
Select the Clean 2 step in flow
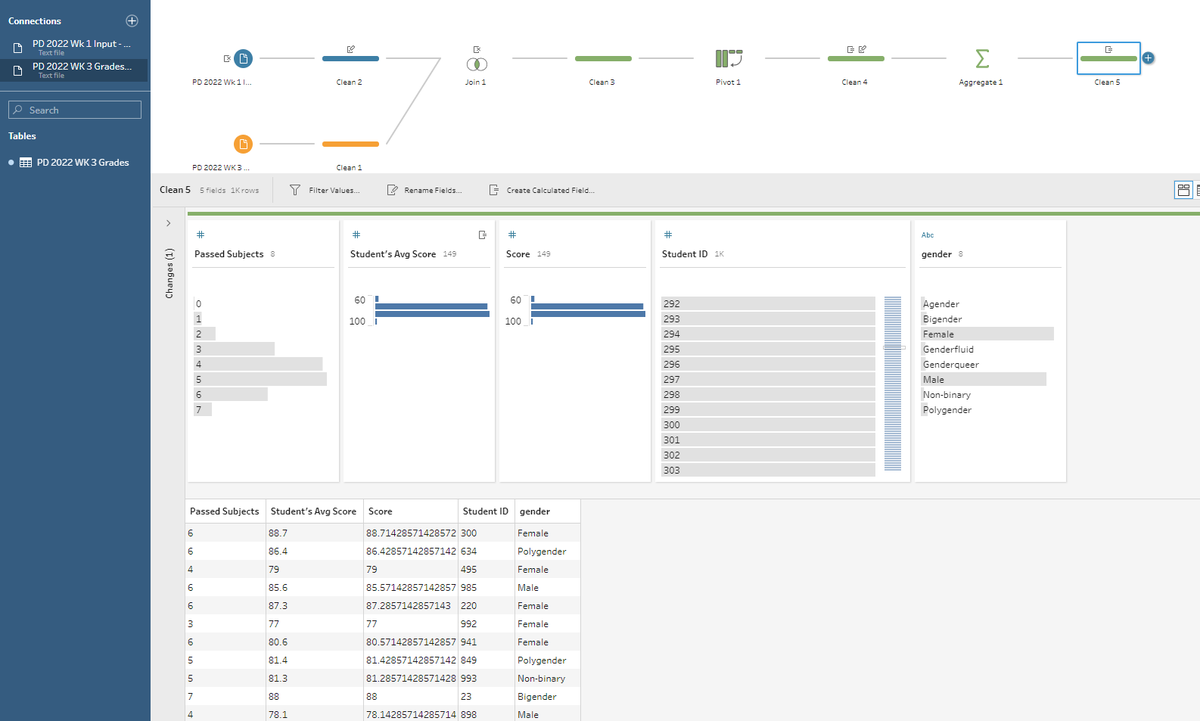coord(350,58)
